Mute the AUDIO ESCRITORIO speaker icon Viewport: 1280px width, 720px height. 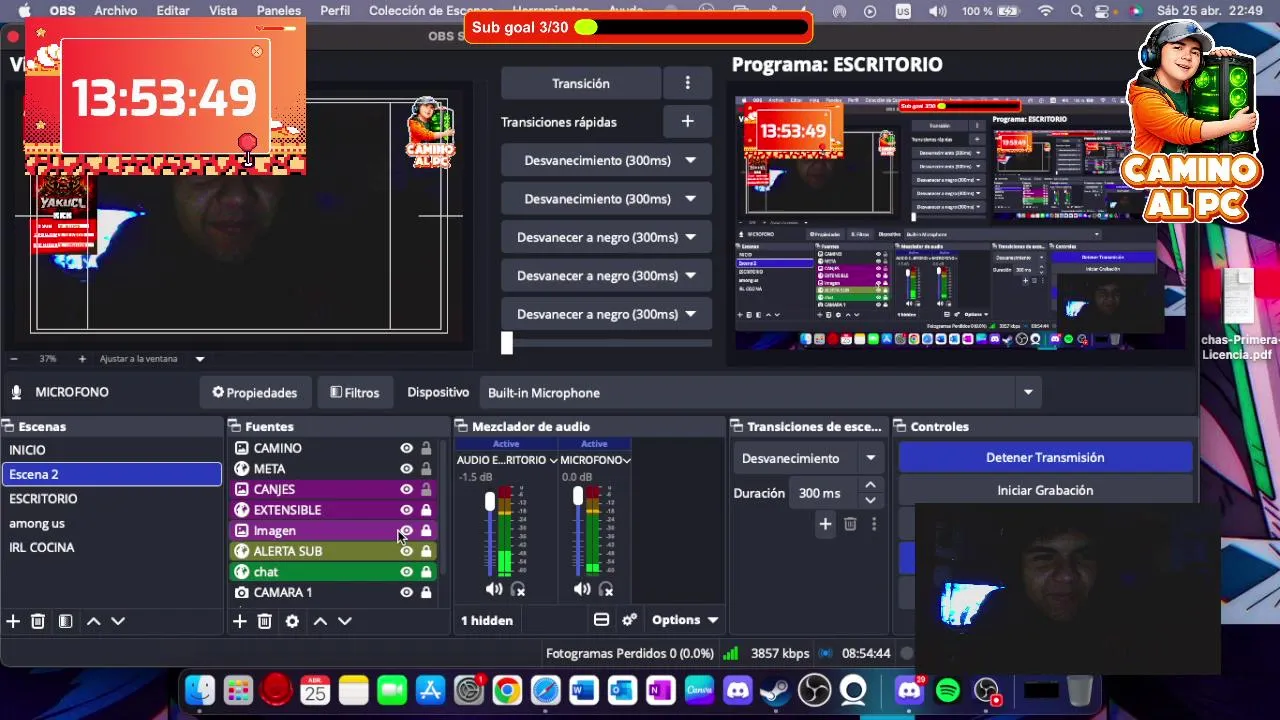click(x=494, y=589)
